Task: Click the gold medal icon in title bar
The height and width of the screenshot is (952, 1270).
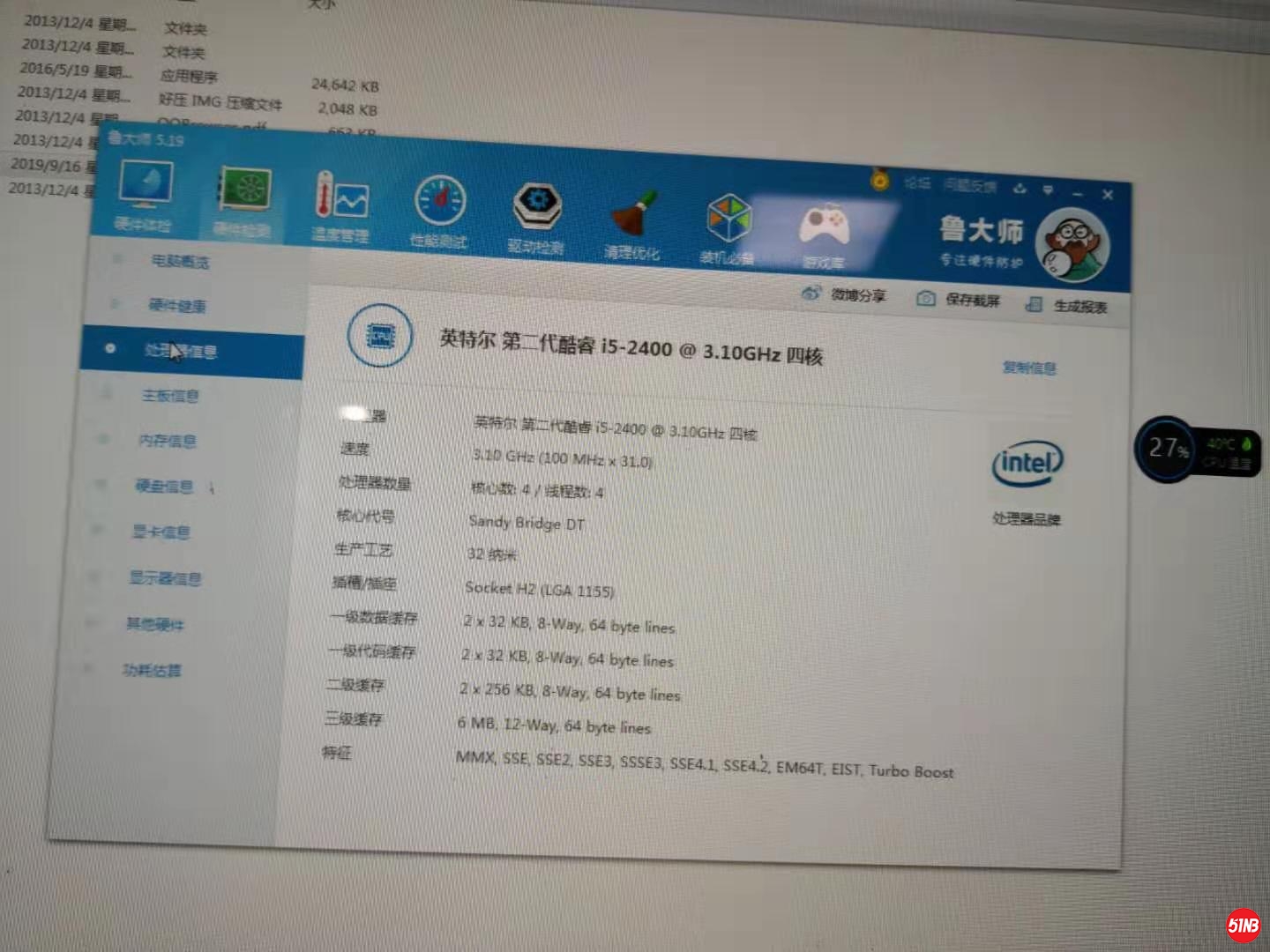Action: click(x=879, y=181)
